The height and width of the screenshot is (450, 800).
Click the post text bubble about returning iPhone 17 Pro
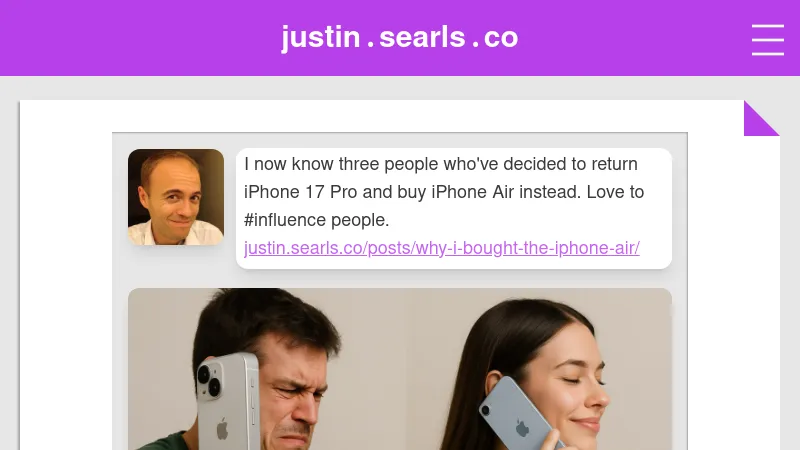tap(454, 208)
